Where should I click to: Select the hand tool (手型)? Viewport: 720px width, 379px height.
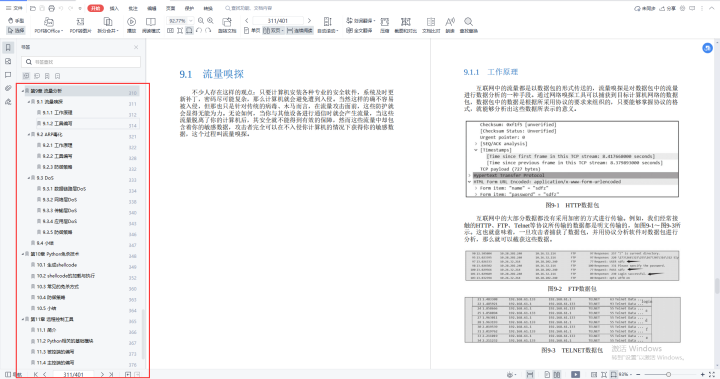pos(16,21)
